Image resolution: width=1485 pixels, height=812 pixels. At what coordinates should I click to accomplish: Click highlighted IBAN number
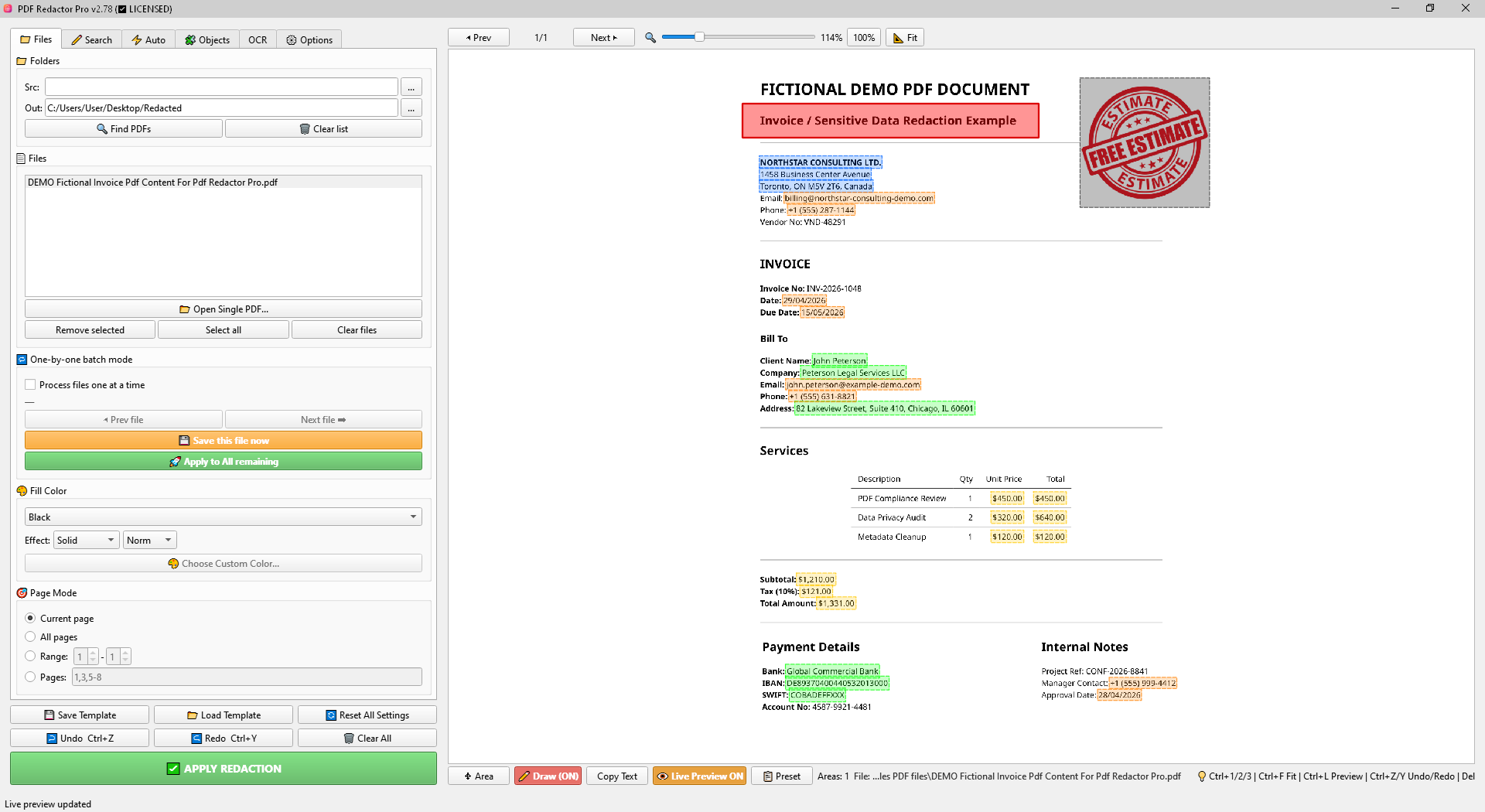click(x=837, y=683)
